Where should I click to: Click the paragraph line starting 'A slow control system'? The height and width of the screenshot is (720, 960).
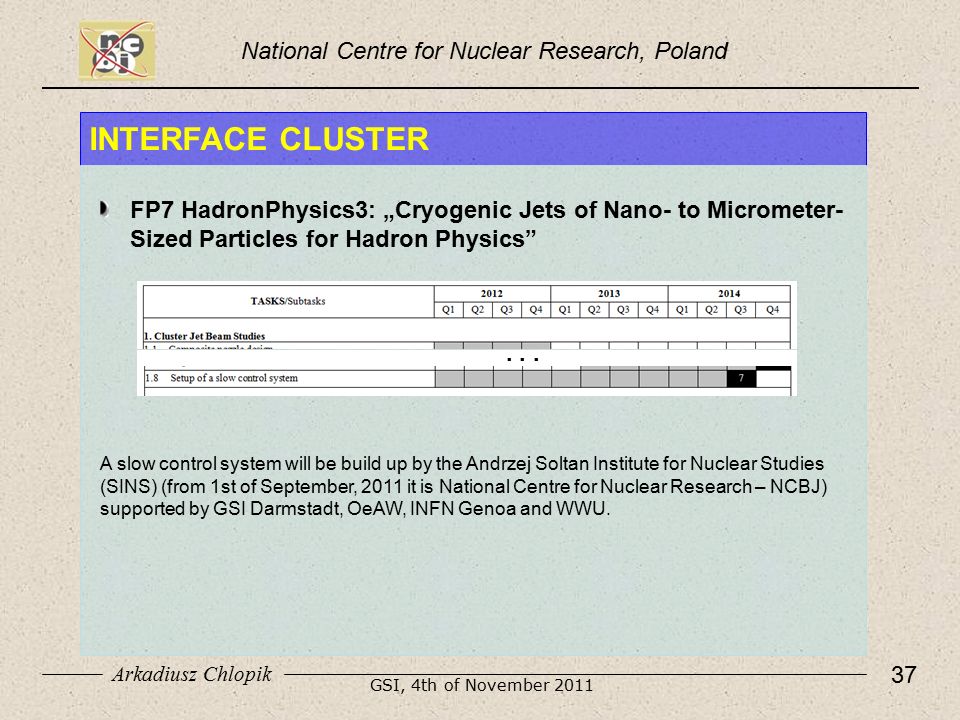(462, 463)
